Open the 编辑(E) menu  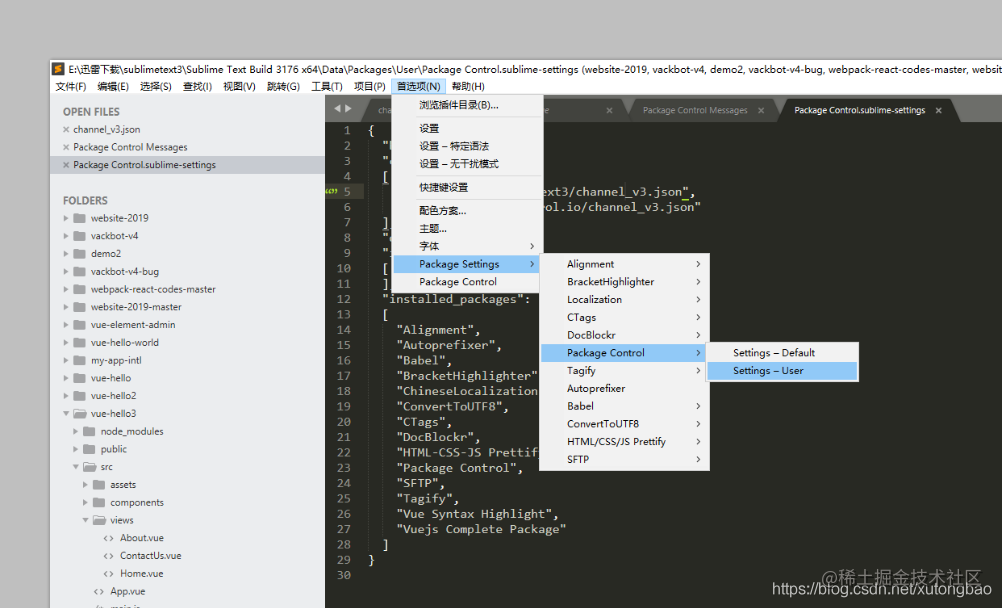tap(113, 86)
